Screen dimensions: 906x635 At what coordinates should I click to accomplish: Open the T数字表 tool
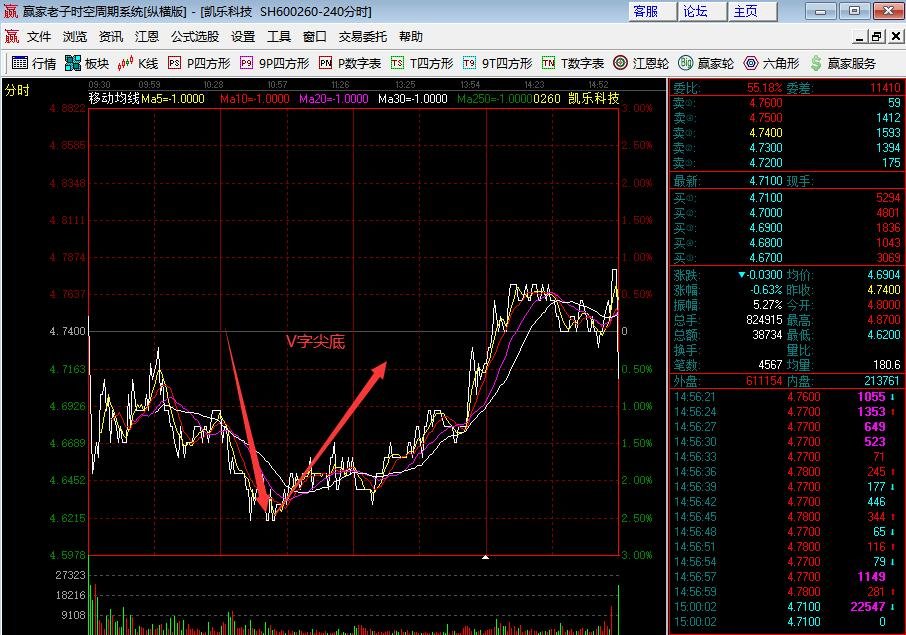[x=573, y=63]
